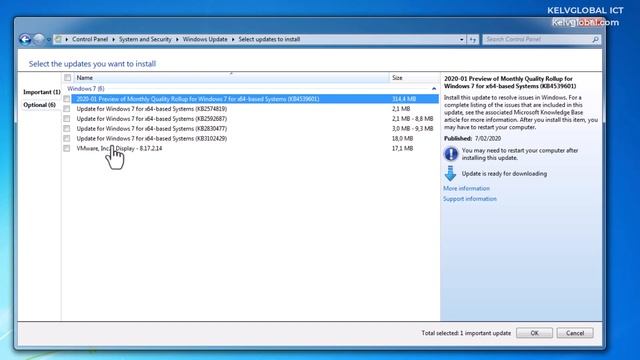Toggle the select-all checkbox beside Name

(68, 78)
